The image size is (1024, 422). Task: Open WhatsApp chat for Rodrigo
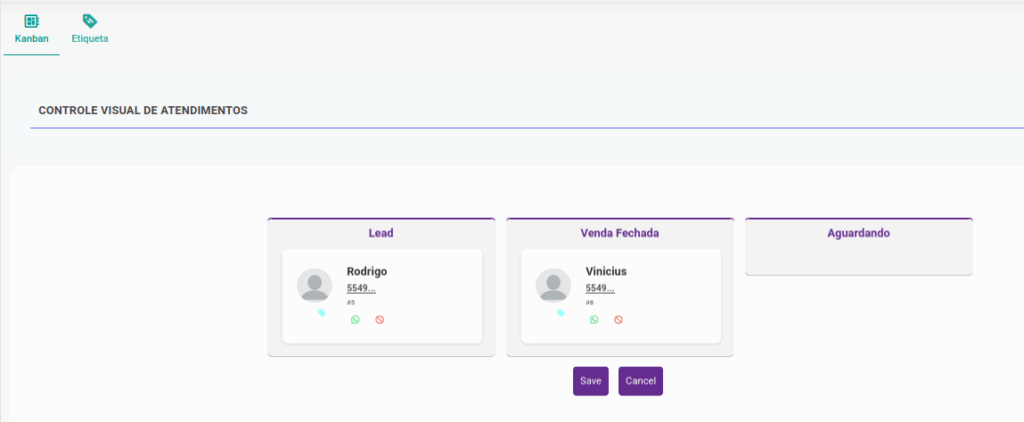tap(355, 320)
